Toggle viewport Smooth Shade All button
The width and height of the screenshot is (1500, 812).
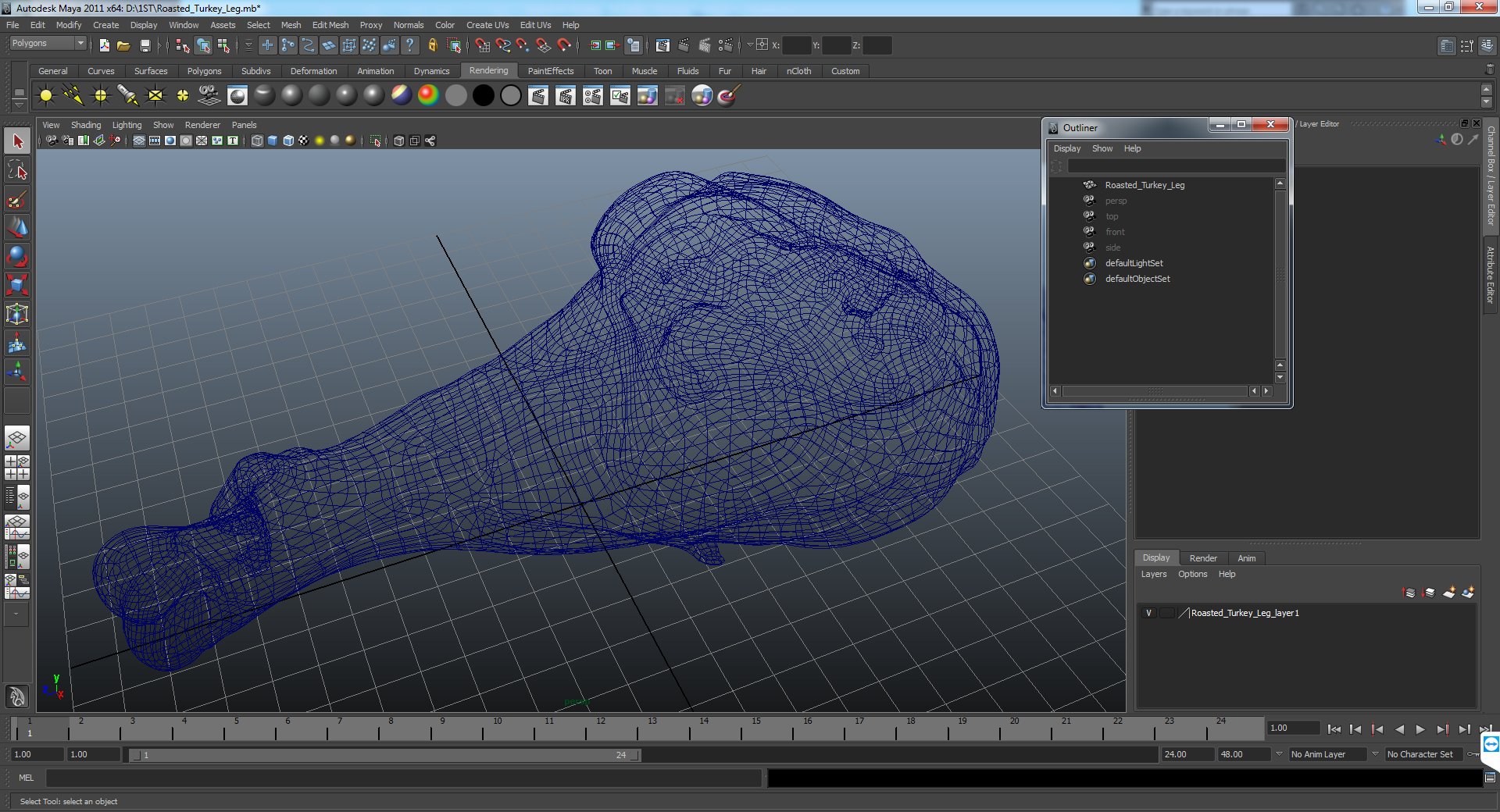pyautogui.click(x=273, y=141)
